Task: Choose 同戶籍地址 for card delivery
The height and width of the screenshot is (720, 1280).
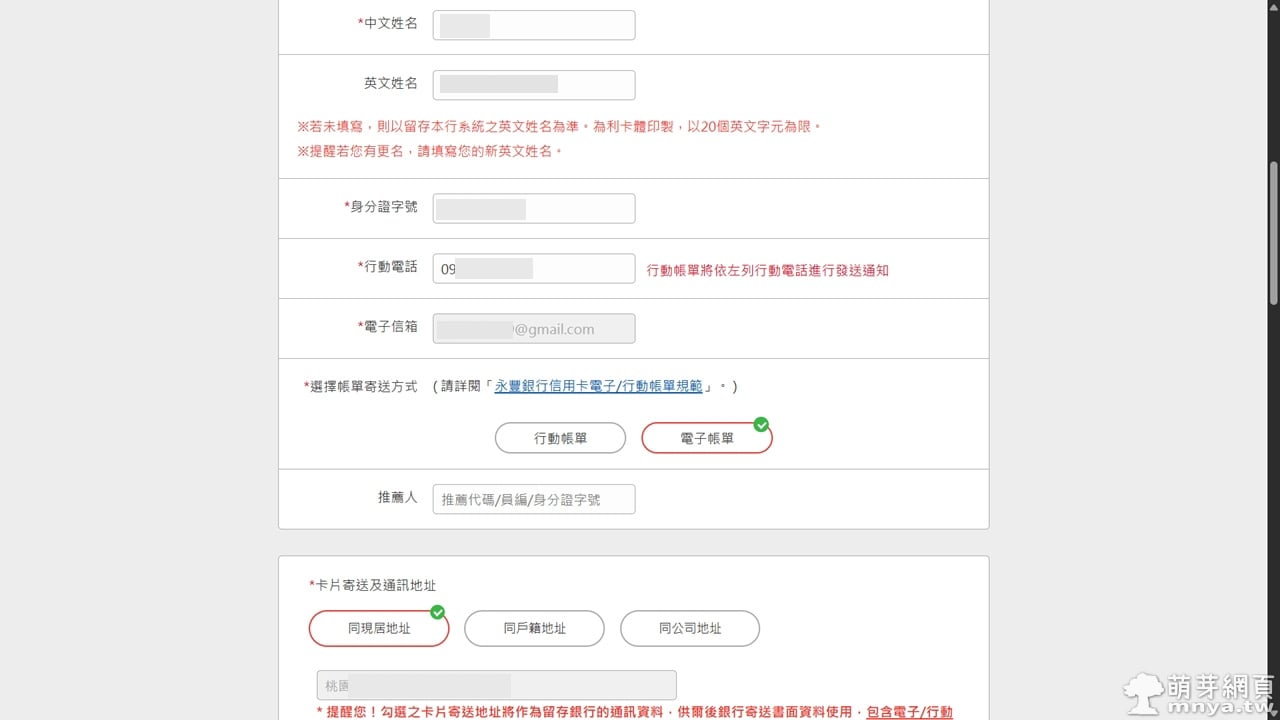Action: 534,629
